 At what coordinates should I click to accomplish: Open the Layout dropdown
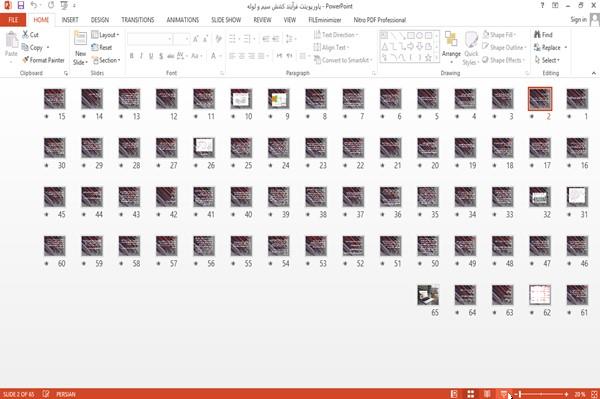pyautogui.click(x=105, y=35)
